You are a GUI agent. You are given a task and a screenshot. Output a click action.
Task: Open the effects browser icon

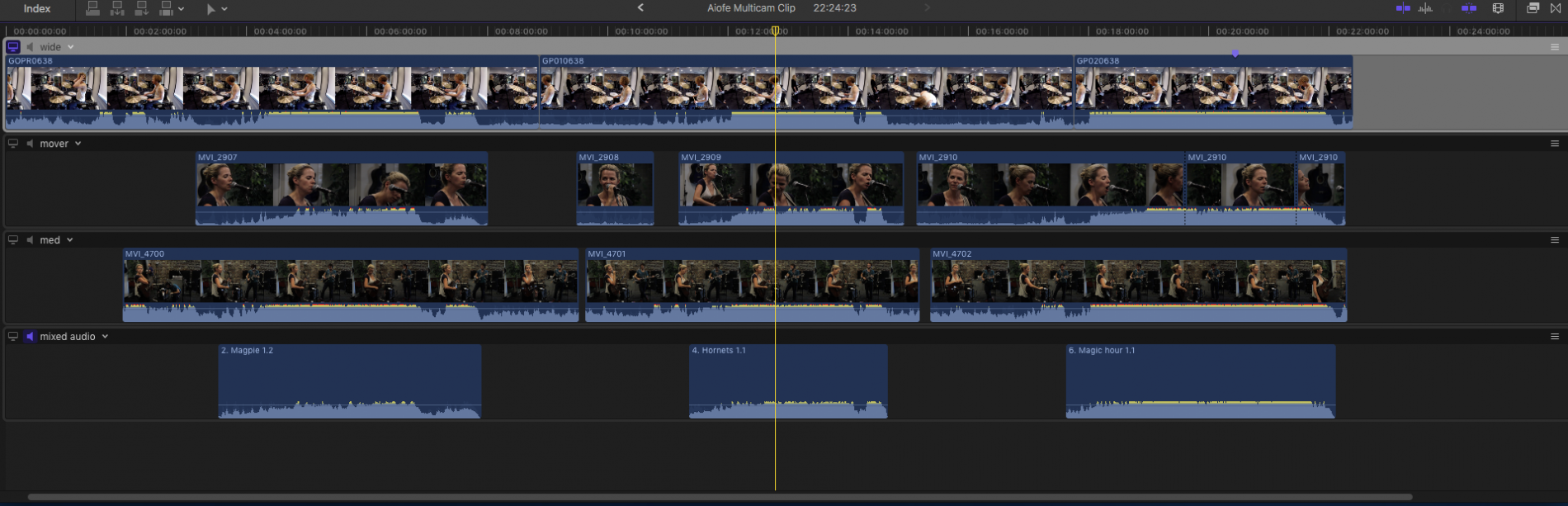click(1533, 8)
